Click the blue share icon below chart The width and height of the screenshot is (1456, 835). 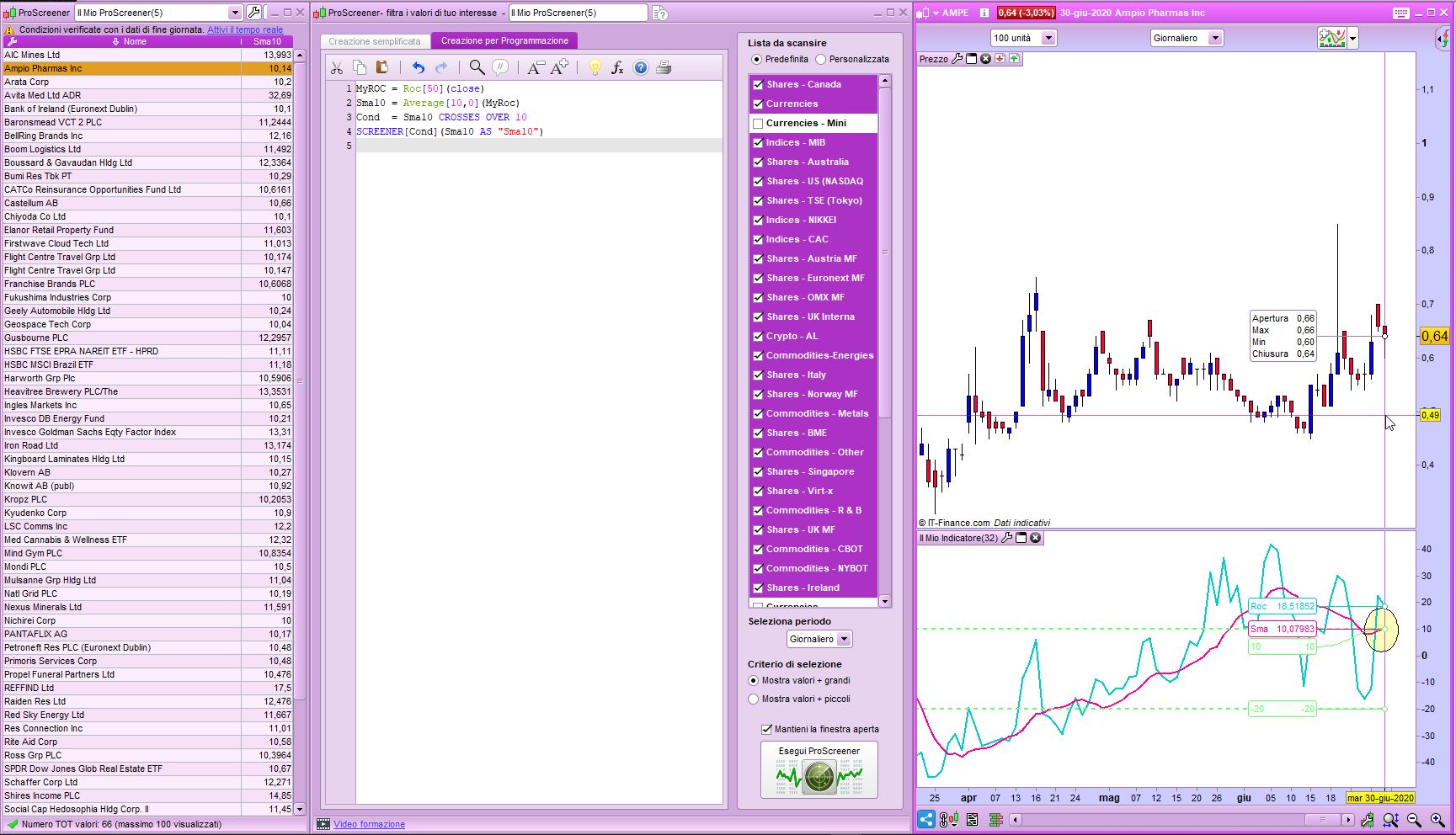926,819
